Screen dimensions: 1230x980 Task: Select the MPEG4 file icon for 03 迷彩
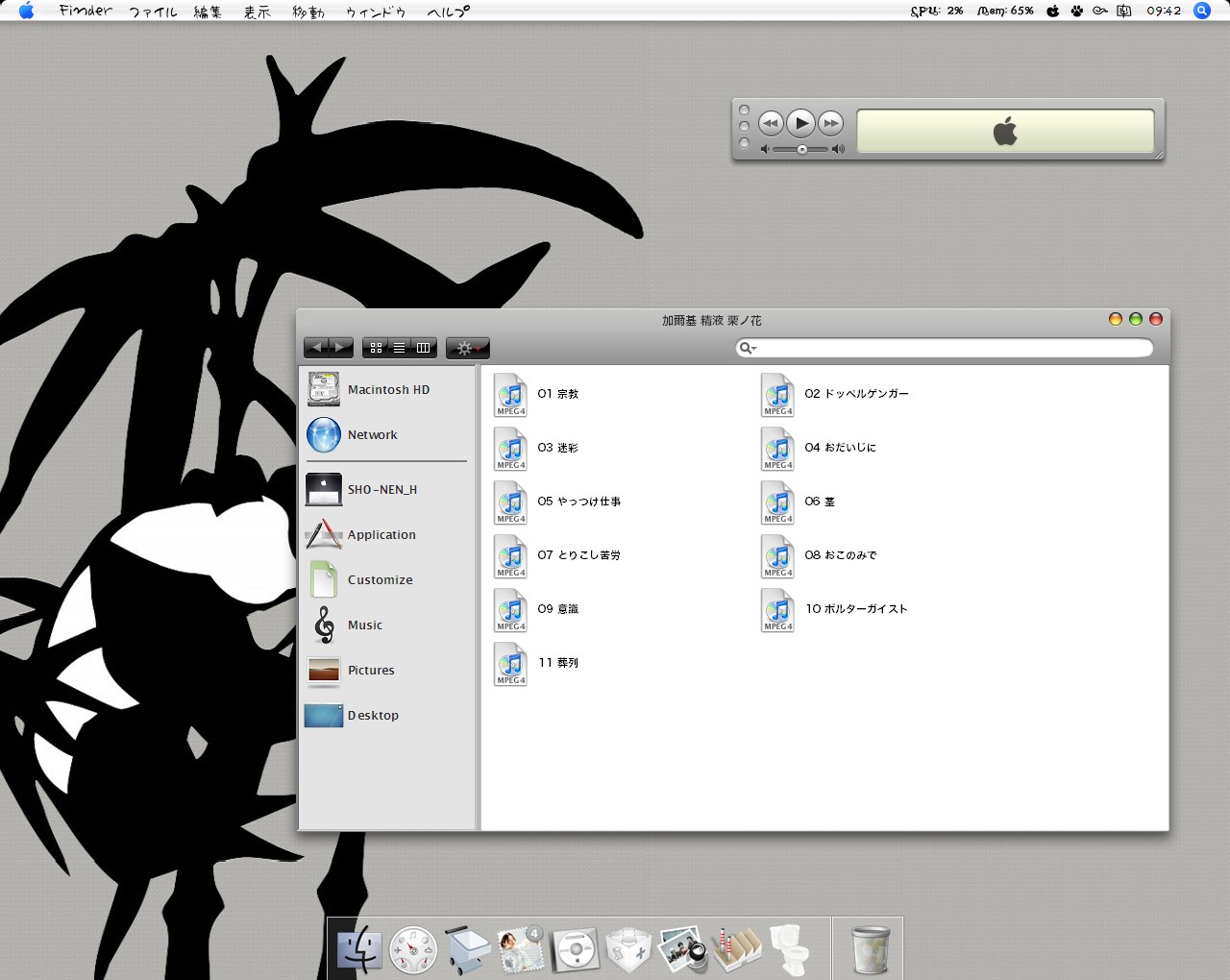click(x=510, y=449)
